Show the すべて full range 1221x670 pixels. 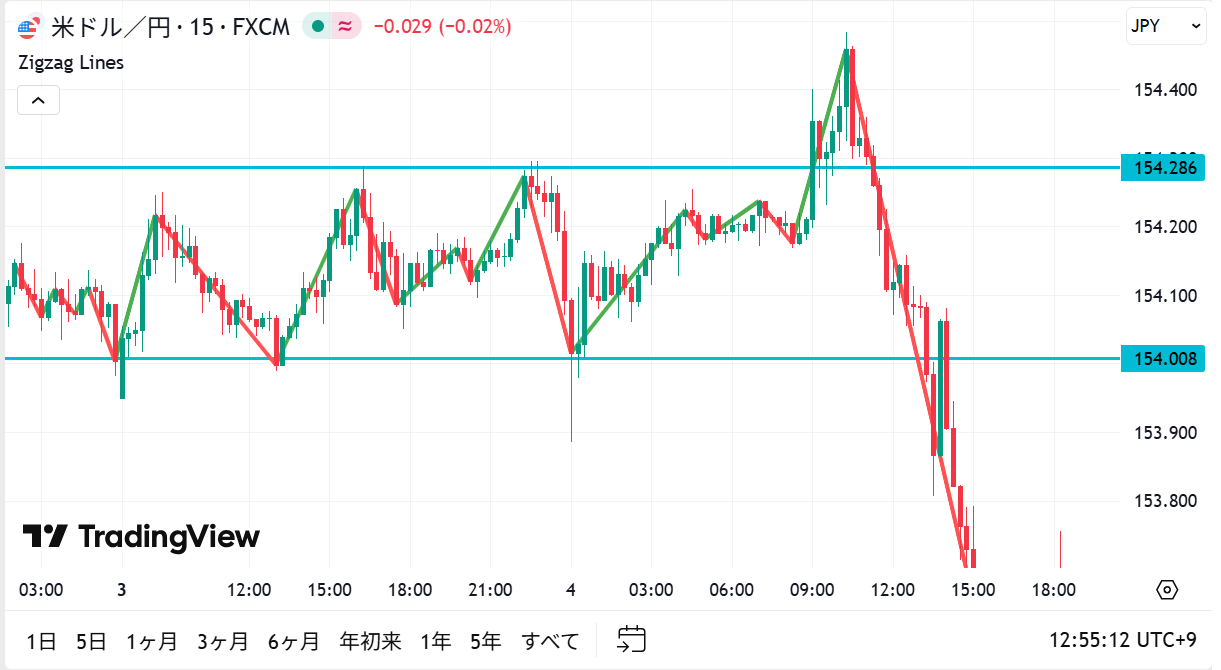tap(550, 641)
